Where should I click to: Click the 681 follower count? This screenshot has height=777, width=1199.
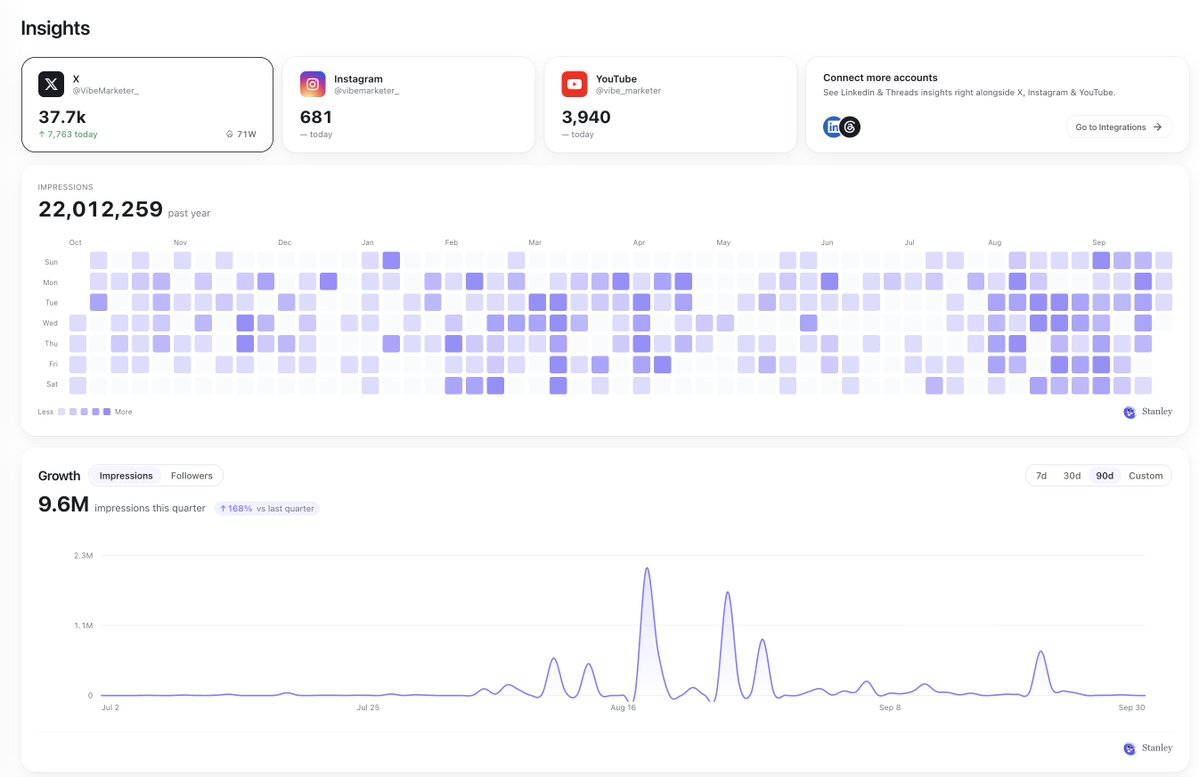tap(316, 117)
